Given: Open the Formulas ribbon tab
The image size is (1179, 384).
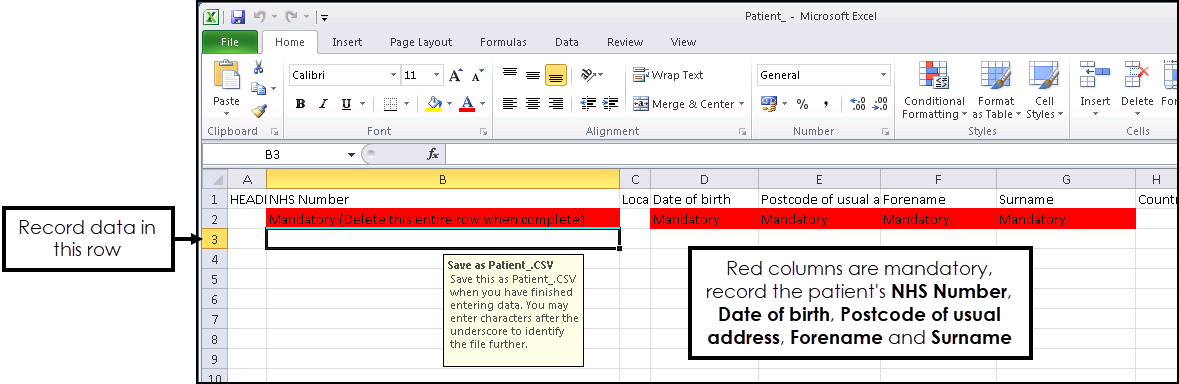Looking at the screenshot, I should (x=503, y=42).
